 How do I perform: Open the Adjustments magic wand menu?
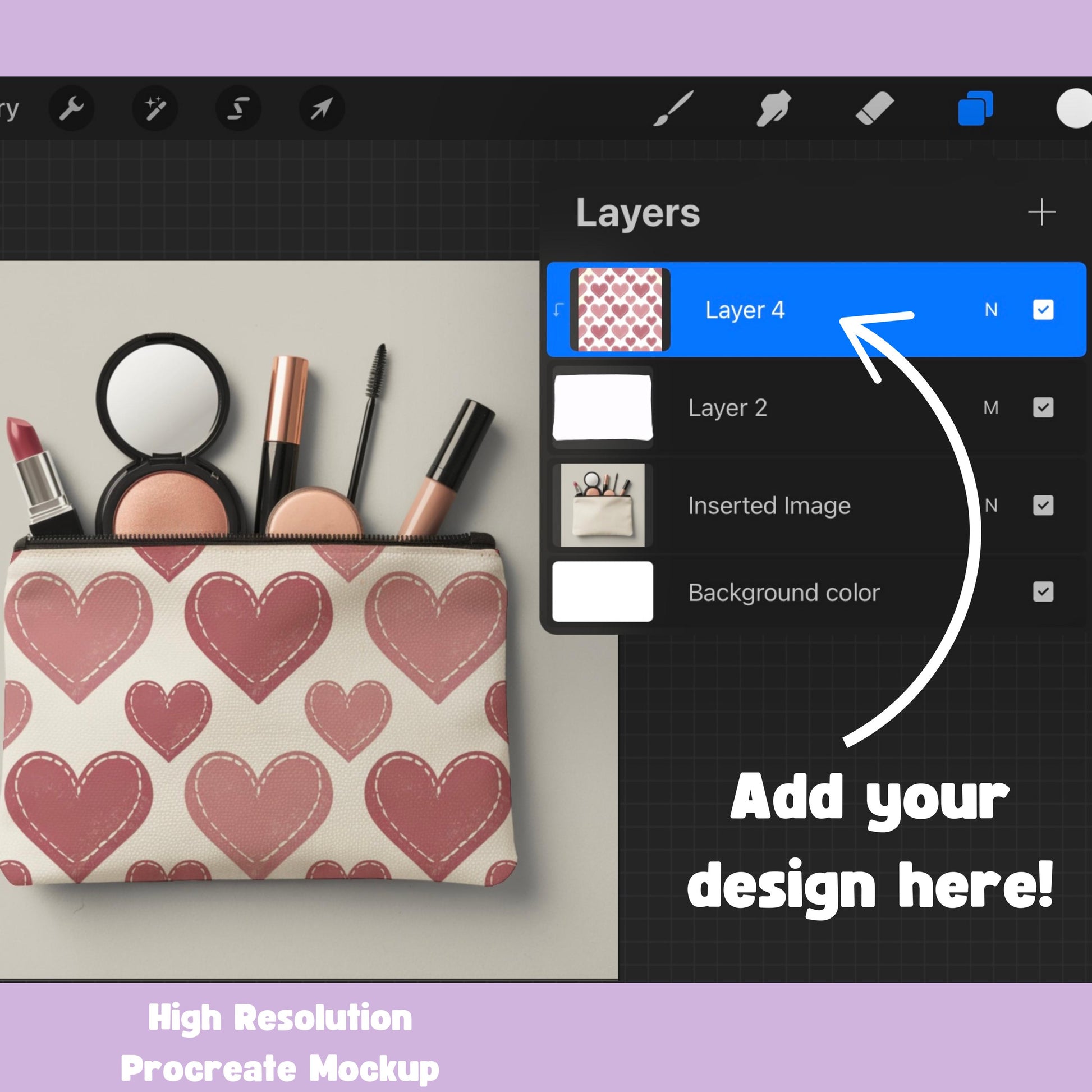(154, 108)
